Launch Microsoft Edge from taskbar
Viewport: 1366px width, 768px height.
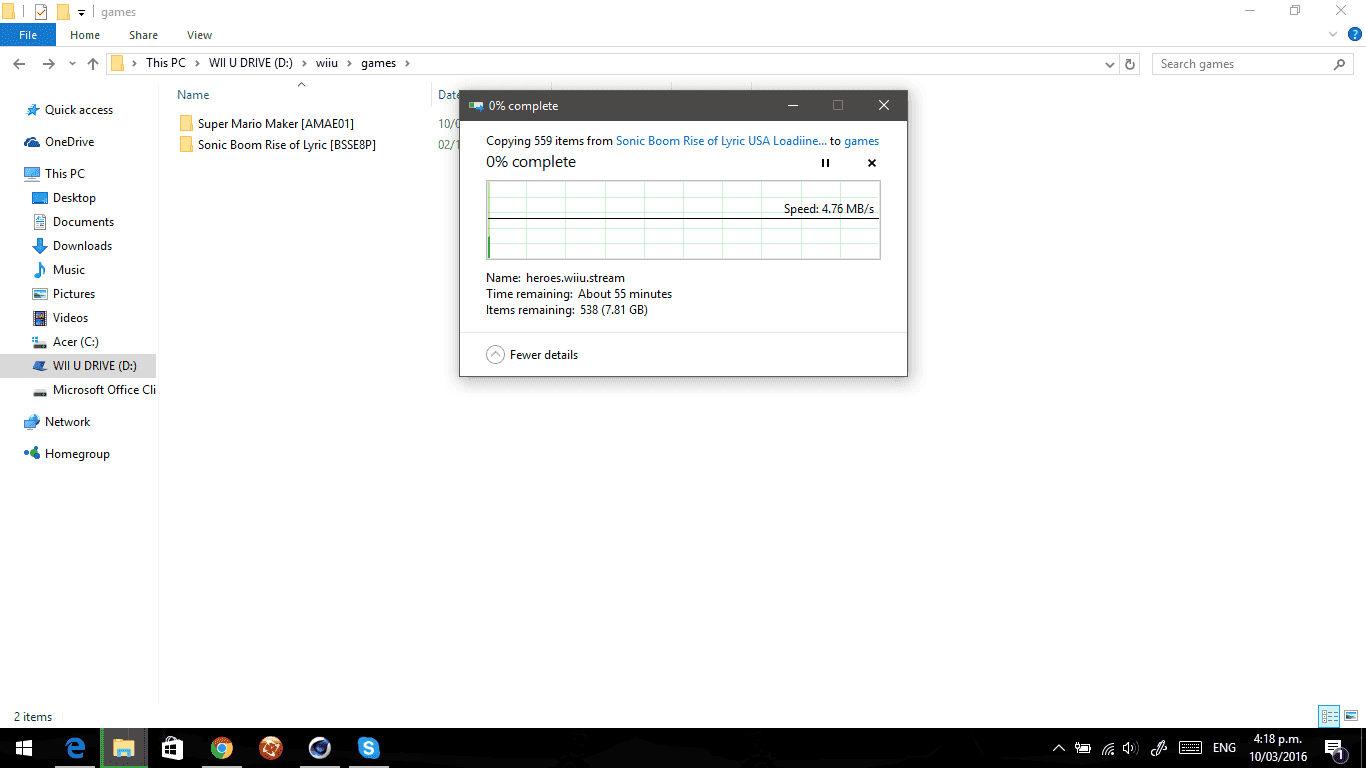(74, 748)
